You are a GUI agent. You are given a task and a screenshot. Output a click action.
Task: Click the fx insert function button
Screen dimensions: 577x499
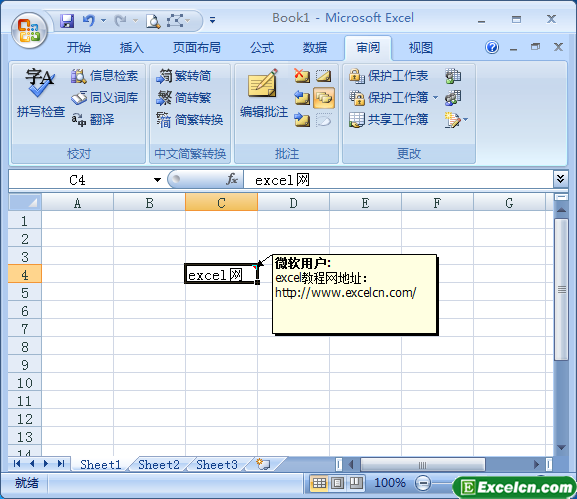[232, 180]
